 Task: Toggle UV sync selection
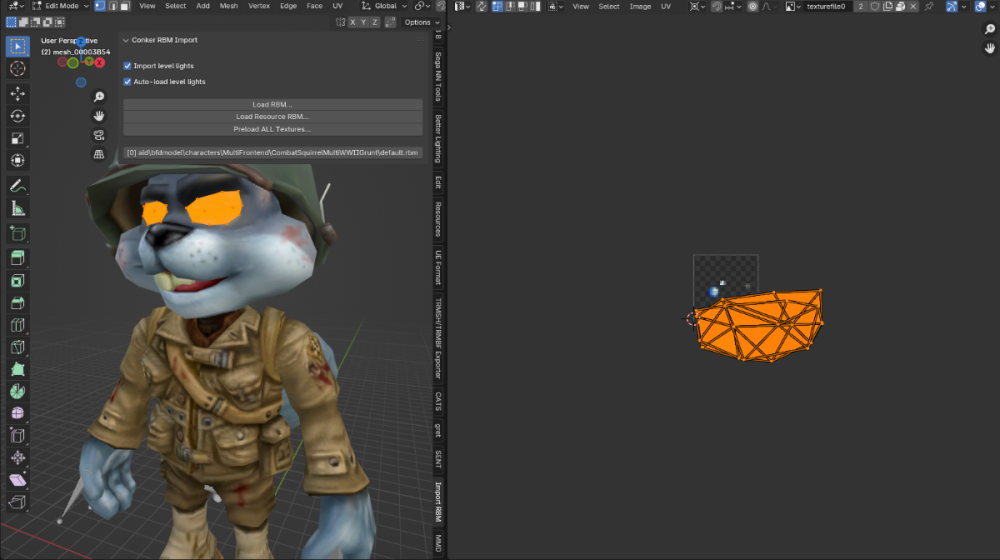click(482, 6)
